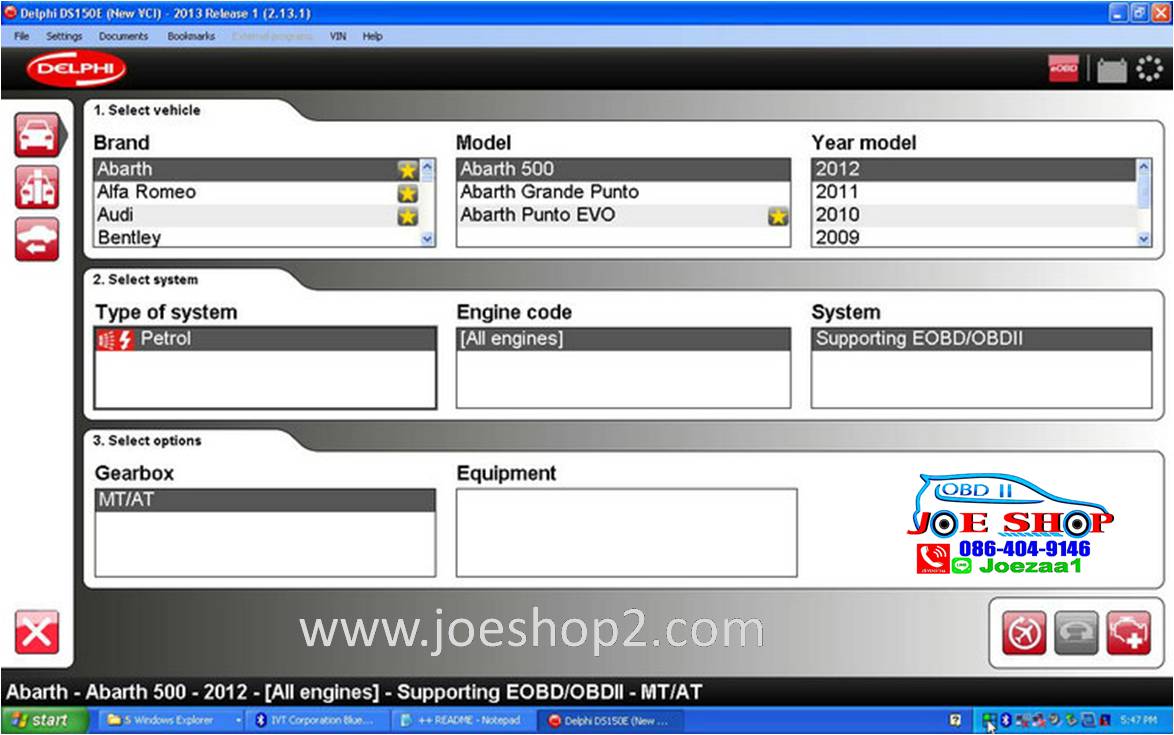Viewport: 1174px width, 735px height.
Task: Click the engine plus icon at bottom right
Action: [x=1128, y=633]
